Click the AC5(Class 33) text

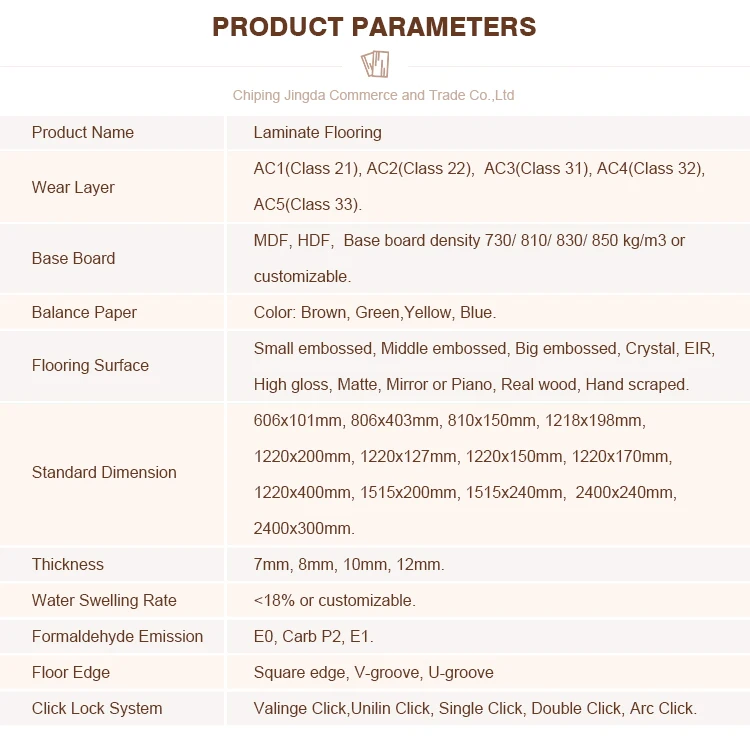(307, 205)
